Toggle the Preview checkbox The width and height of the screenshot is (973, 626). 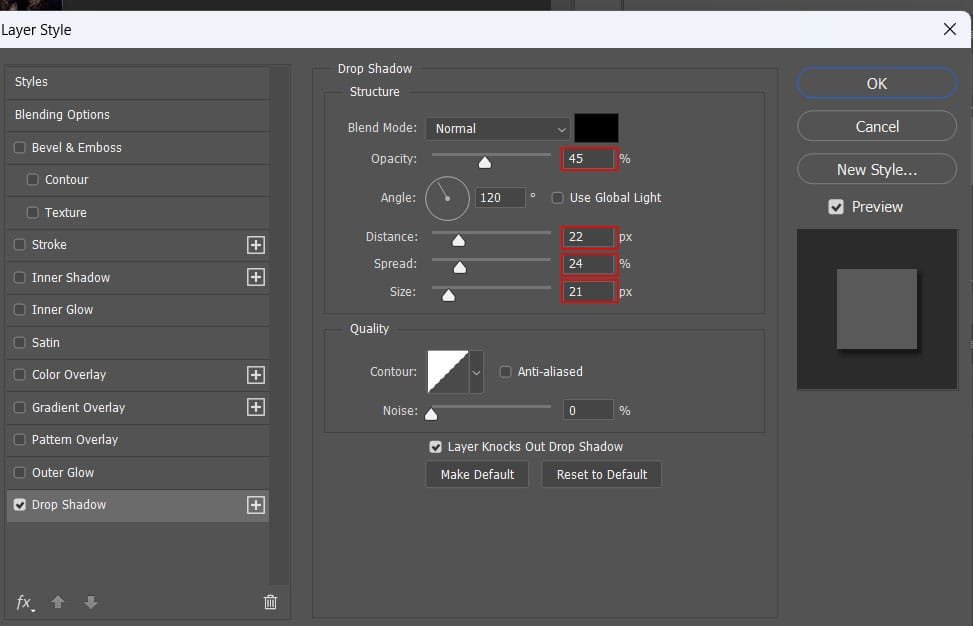click(x=836, y=207)
